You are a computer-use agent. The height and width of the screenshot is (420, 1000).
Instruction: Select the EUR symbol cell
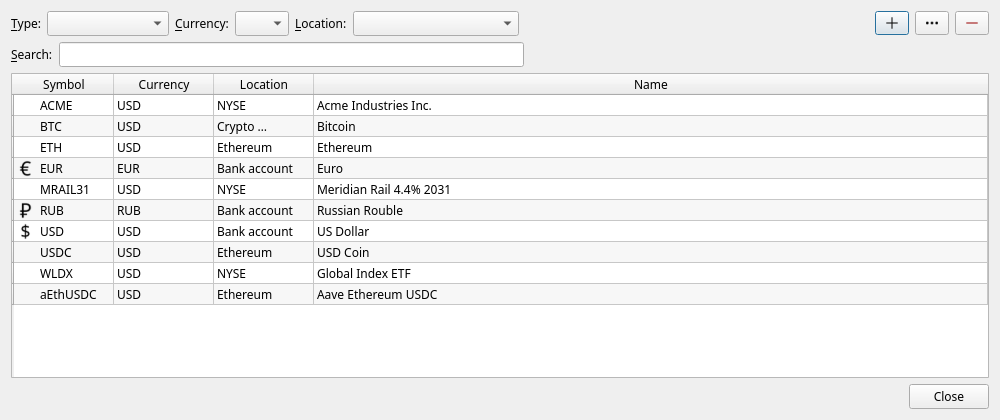[x=63, y=169]
